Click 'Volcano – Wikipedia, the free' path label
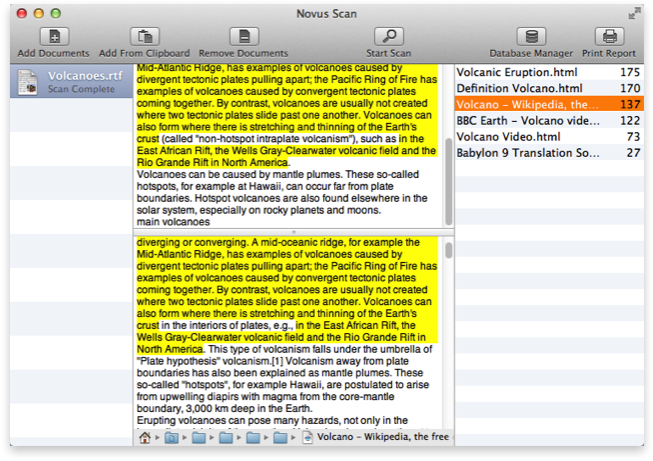Viewport: 653px width, 461px height. coord(383,437)
